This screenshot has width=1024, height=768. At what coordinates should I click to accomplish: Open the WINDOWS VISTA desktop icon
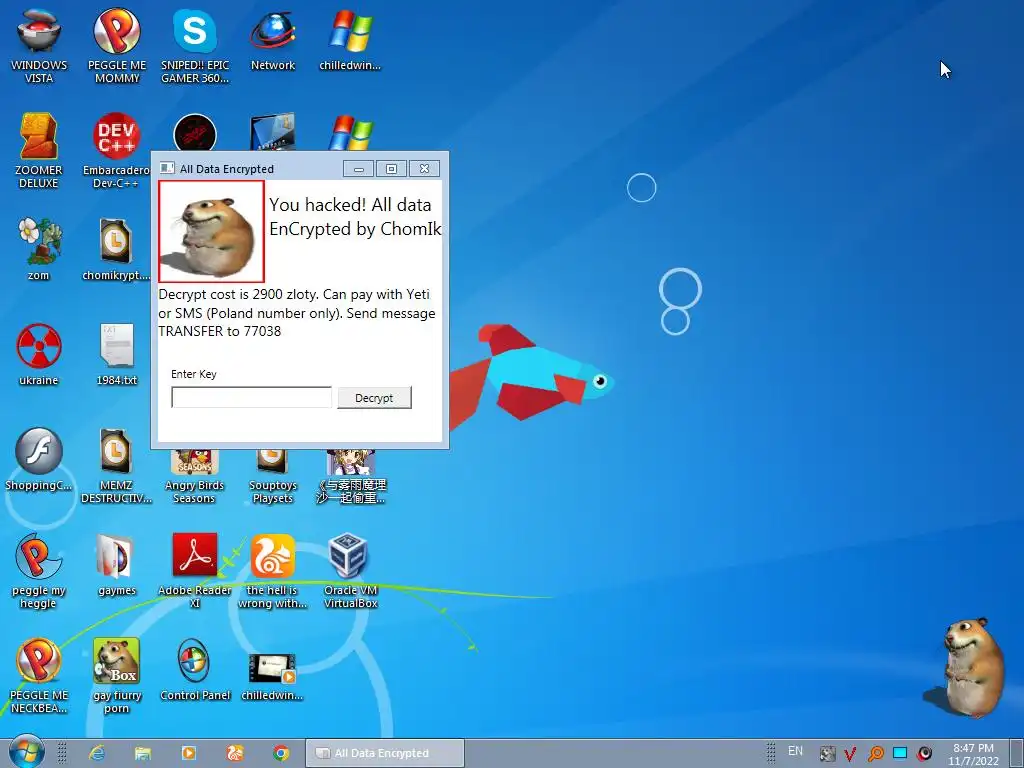tap(39, 46)
